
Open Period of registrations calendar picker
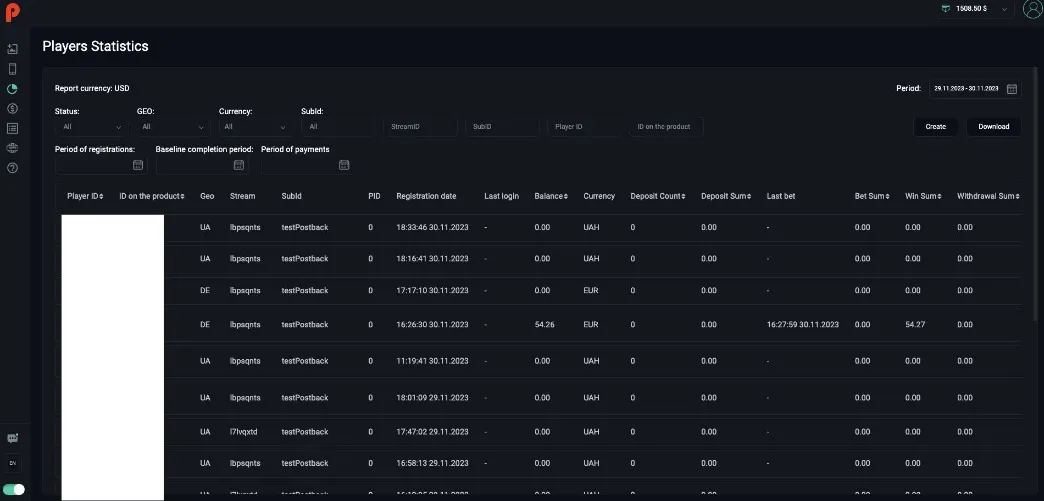click(138, 165)
